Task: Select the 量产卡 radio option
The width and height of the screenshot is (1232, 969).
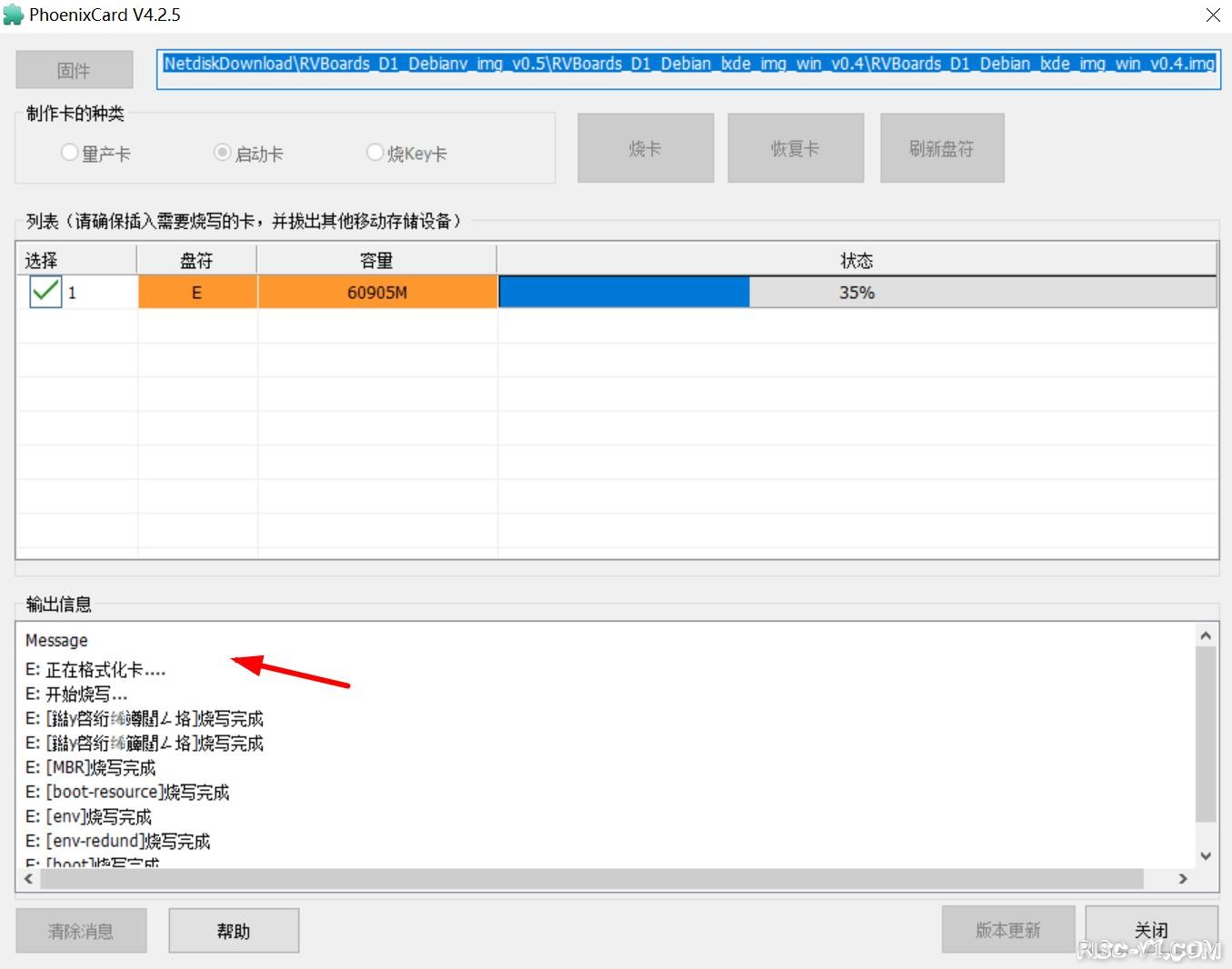Action: (x=95, y=153)
